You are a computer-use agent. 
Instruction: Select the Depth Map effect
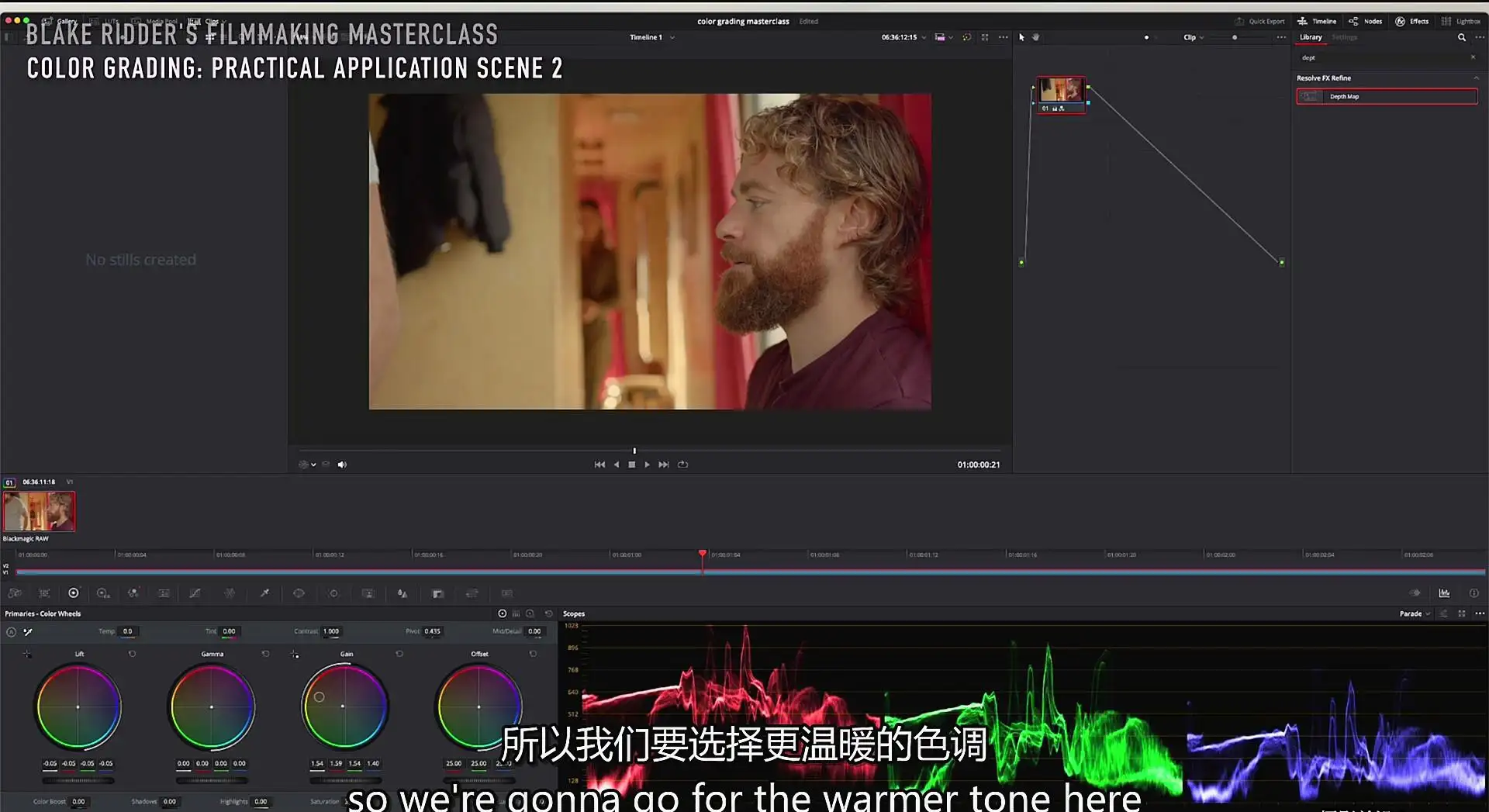(1387, 96)
